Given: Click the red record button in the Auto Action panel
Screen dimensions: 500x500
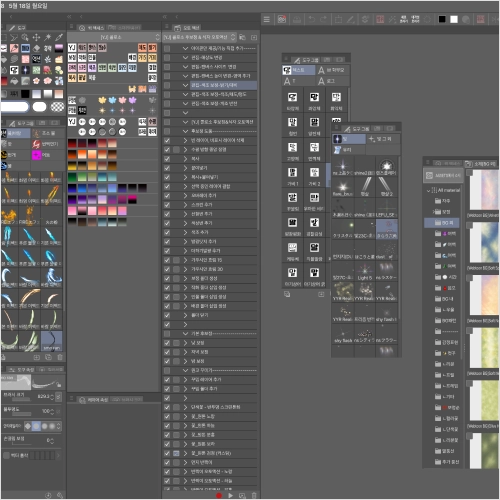Looking at the screenshot, I should click(219, 495).
